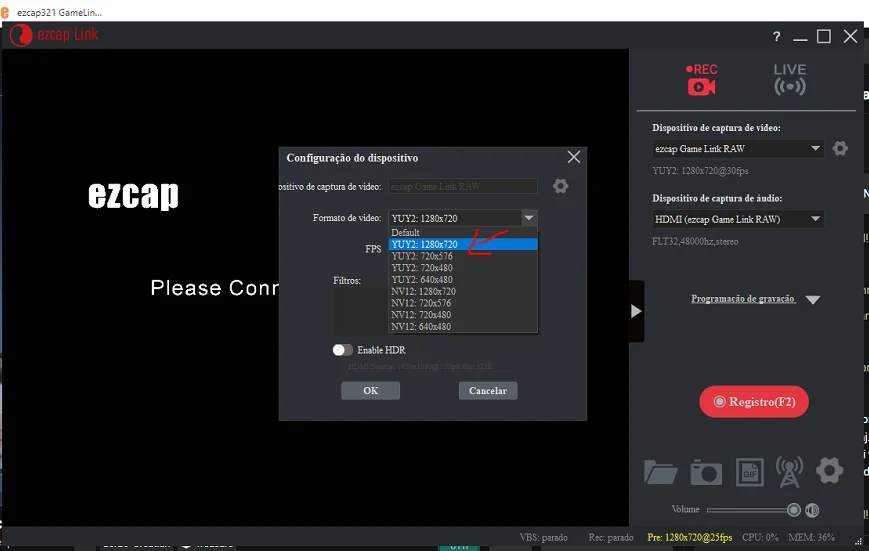This screenshot has width=869, height=551.
Task: Open video capture device settings gear
Action: [x=840, y=149]
